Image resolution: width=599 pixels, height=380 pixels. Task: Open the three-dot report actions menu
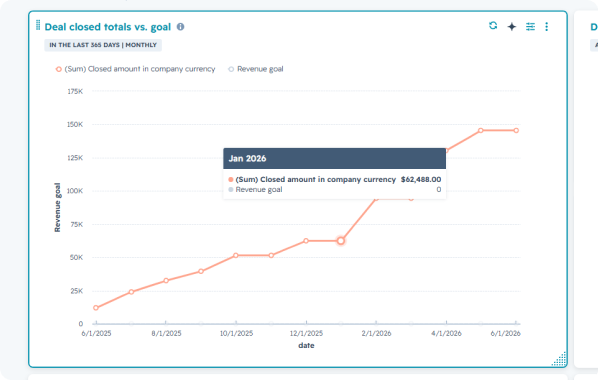click(547, 26)
